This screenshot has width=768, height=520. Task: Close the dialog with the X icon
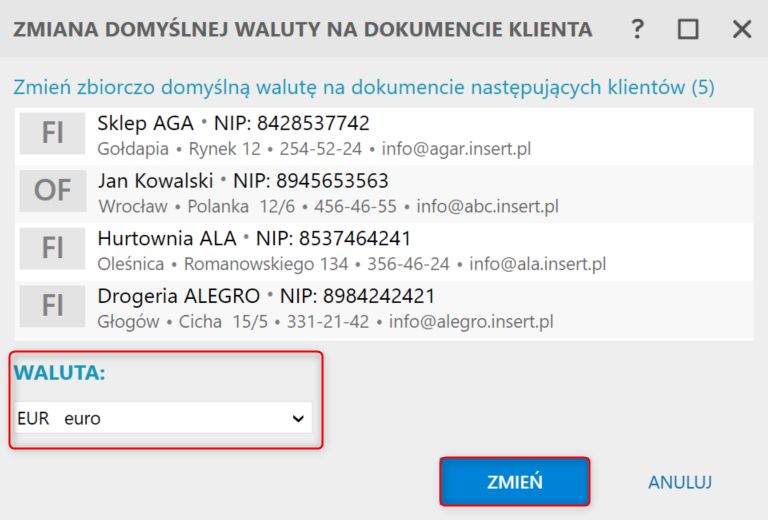point(741,29)
